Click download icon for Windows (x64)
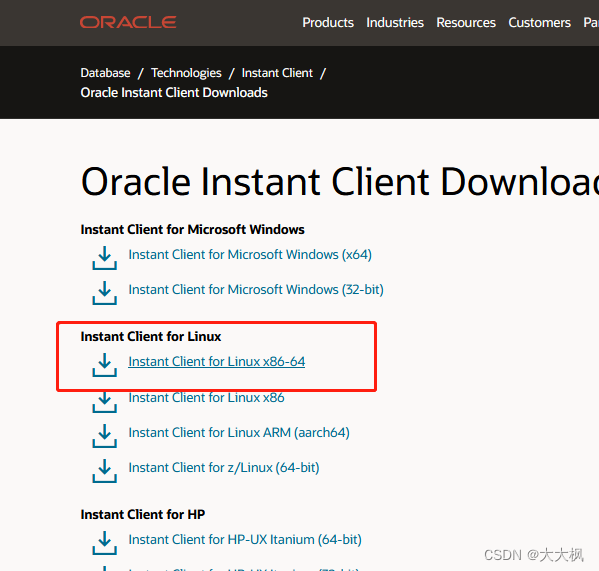This screenshot has width=599, height=571. click(x=104, y=258)
